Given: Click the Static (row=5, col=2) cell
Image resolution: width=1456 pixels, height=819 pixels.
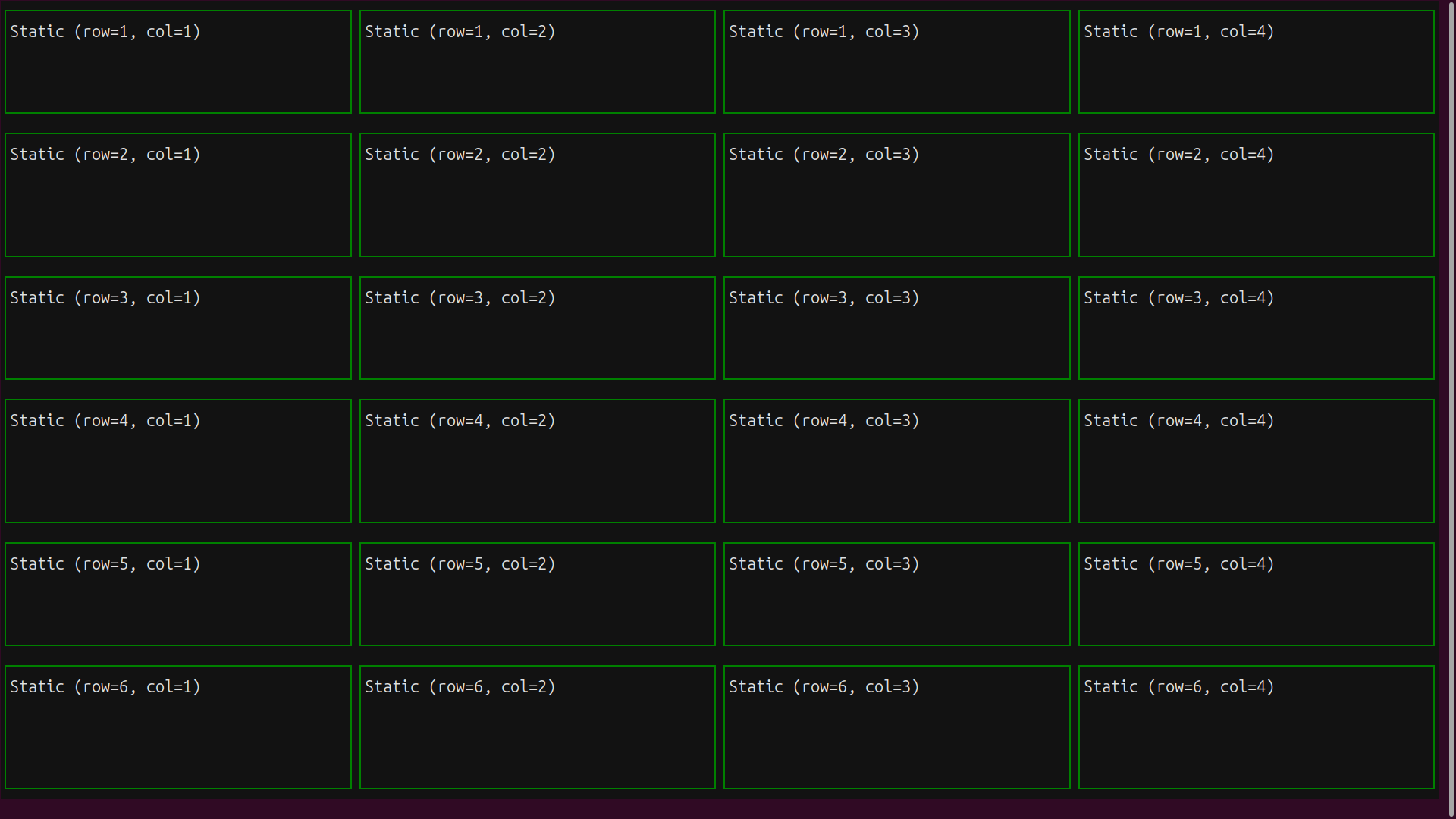Looking at the screenshot, I should (x=537, y=594).
